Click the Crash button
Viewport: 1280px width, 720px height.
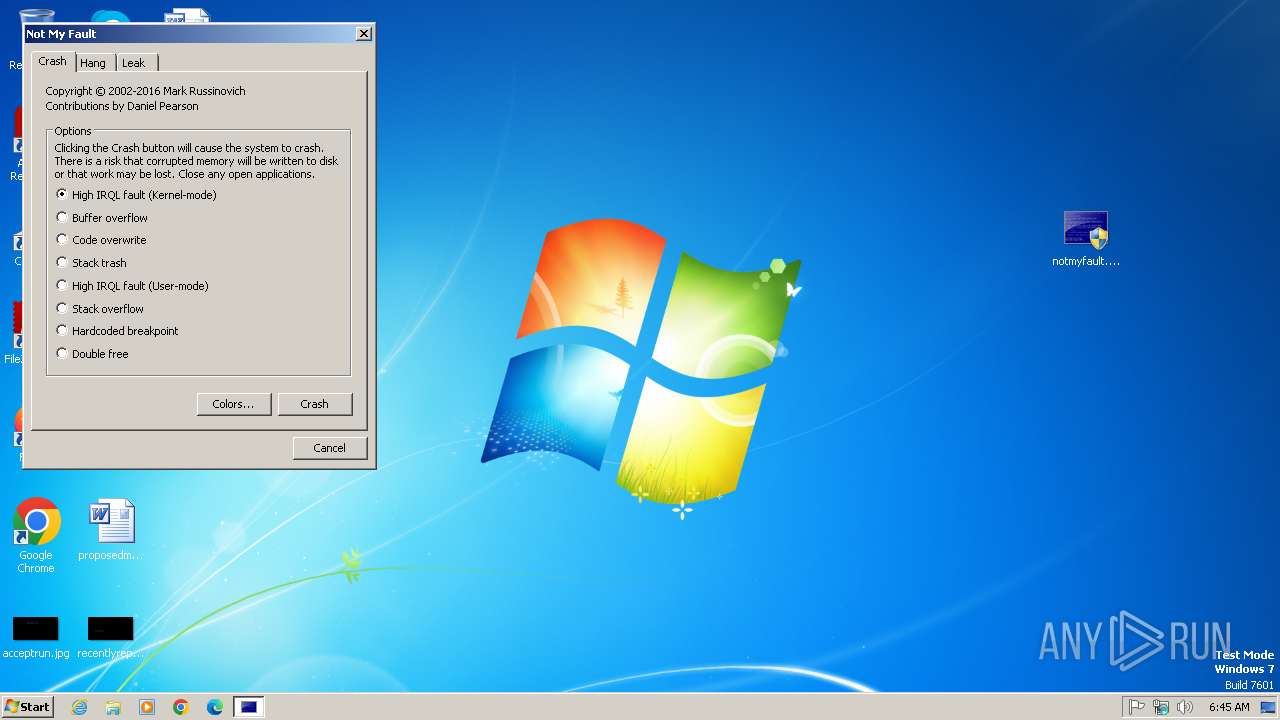(314, 404)
